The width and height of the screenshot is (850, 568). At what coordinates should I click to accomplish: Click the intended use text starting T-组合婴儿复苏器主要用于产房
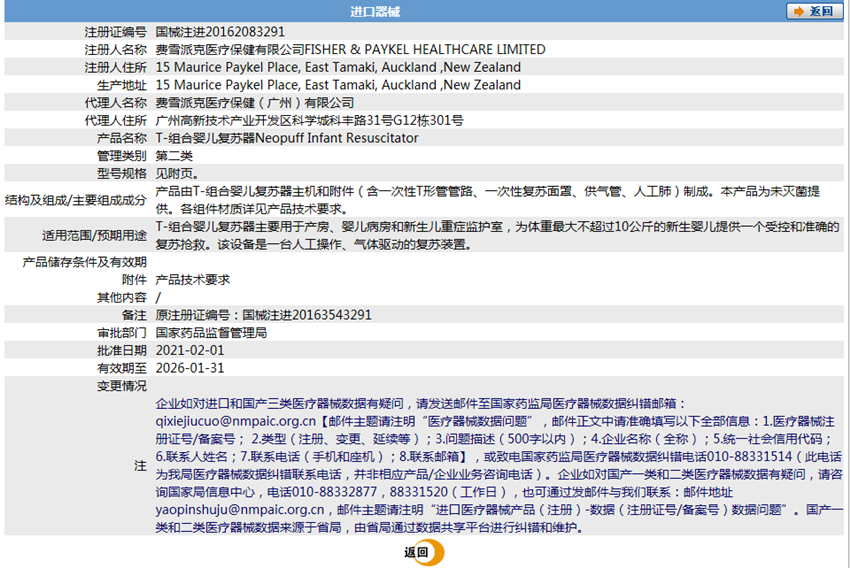click(498, 235)
